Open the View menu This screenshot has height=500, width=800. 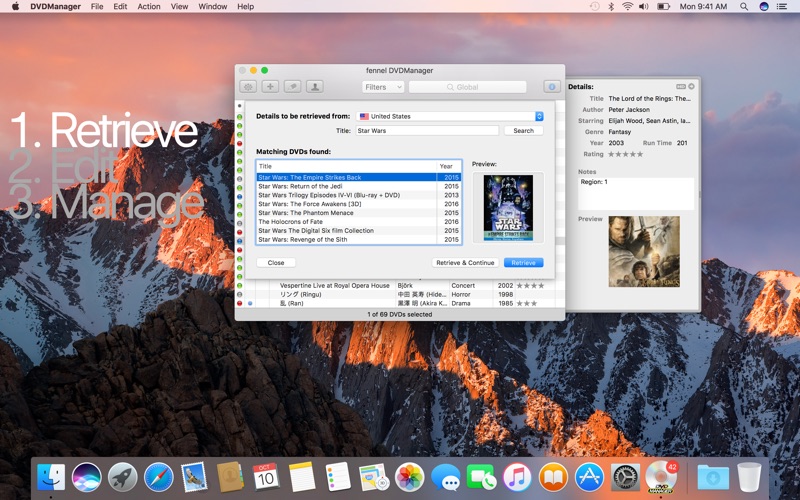click(x=179, y=7)
